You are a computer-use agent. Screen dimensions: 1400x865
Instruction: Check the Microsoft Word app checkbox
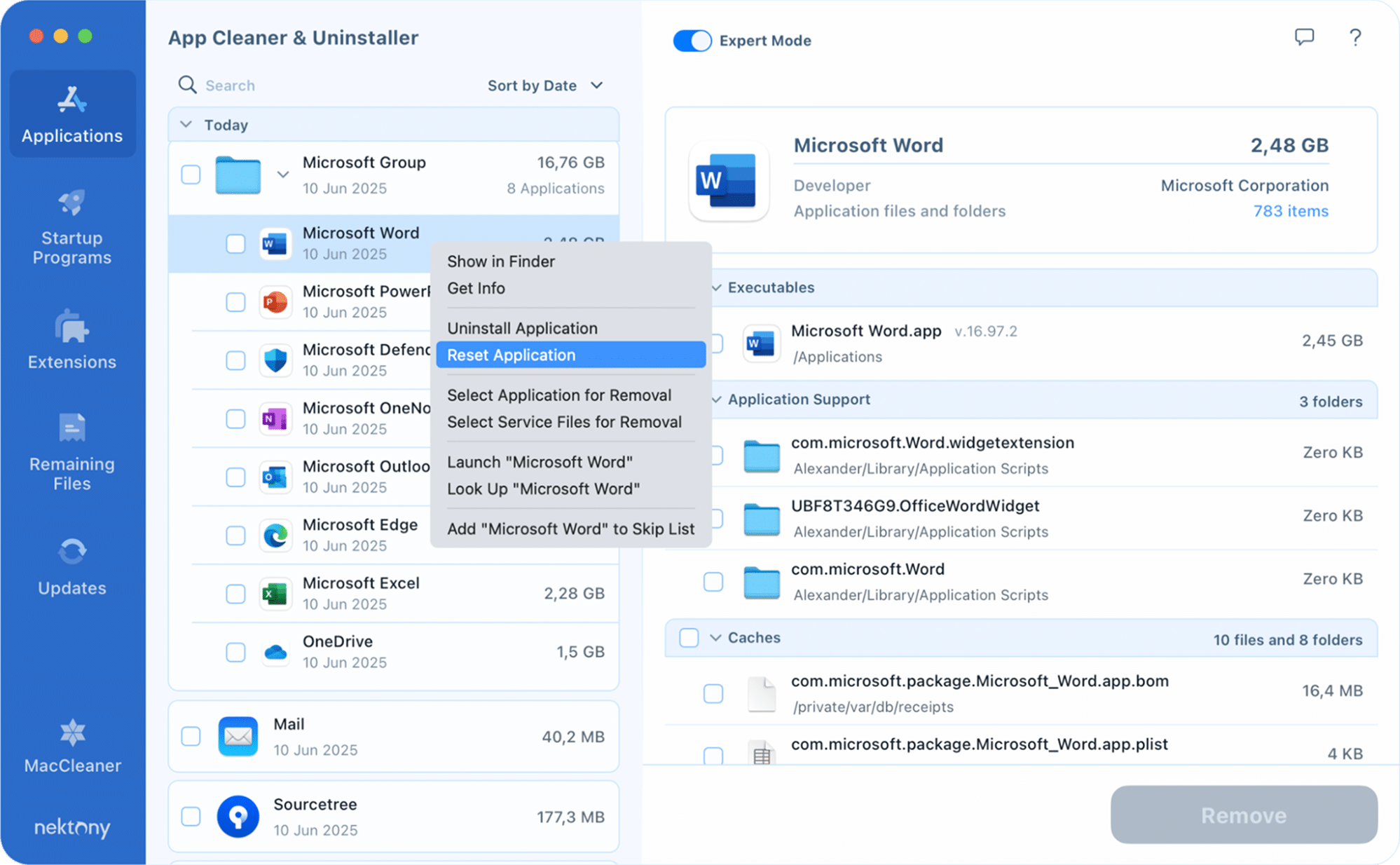pyautogui.click(x=235, y=244)
